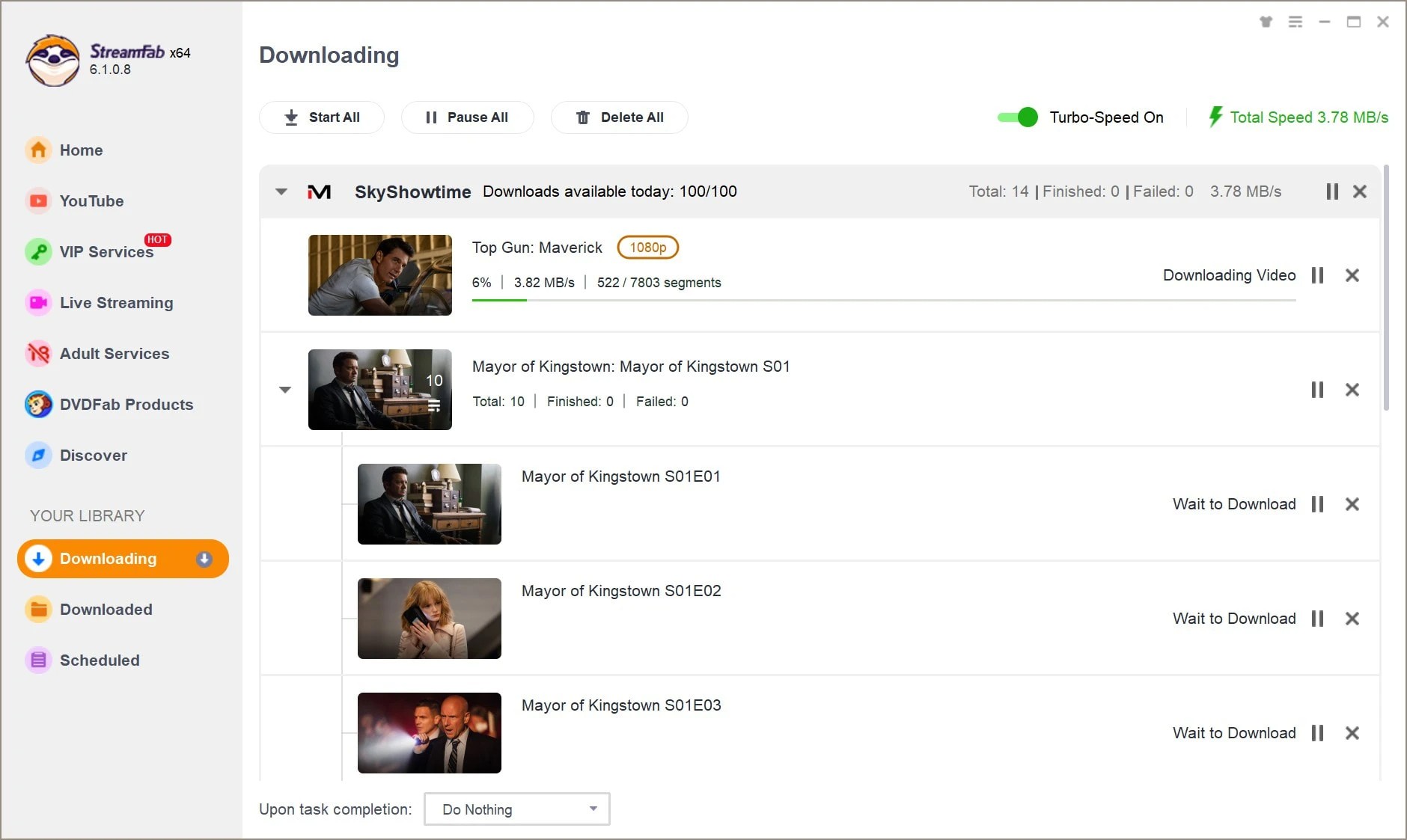
Task: Click the S01E02 episode thumbnail
Action: (x=430, y=619)
